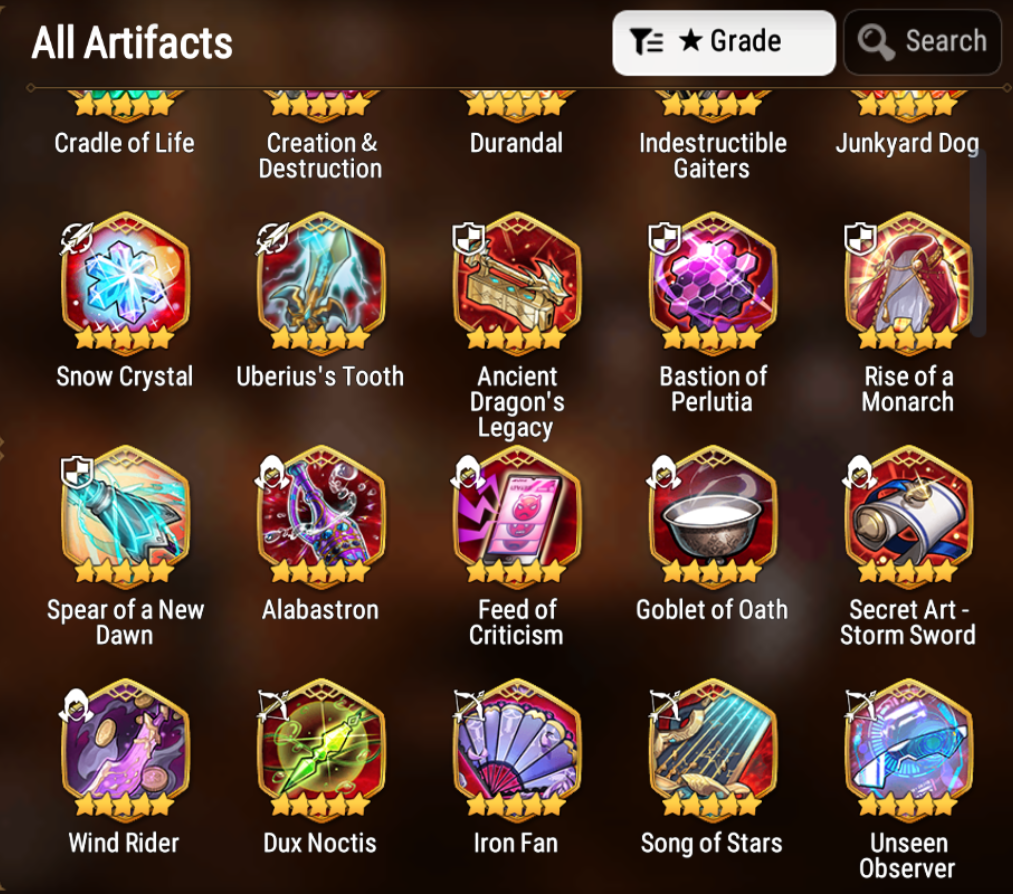This screenshot has height=894, width=1013.
Task: Select the Durandal artifact label
Action: (x=516, y=143)
